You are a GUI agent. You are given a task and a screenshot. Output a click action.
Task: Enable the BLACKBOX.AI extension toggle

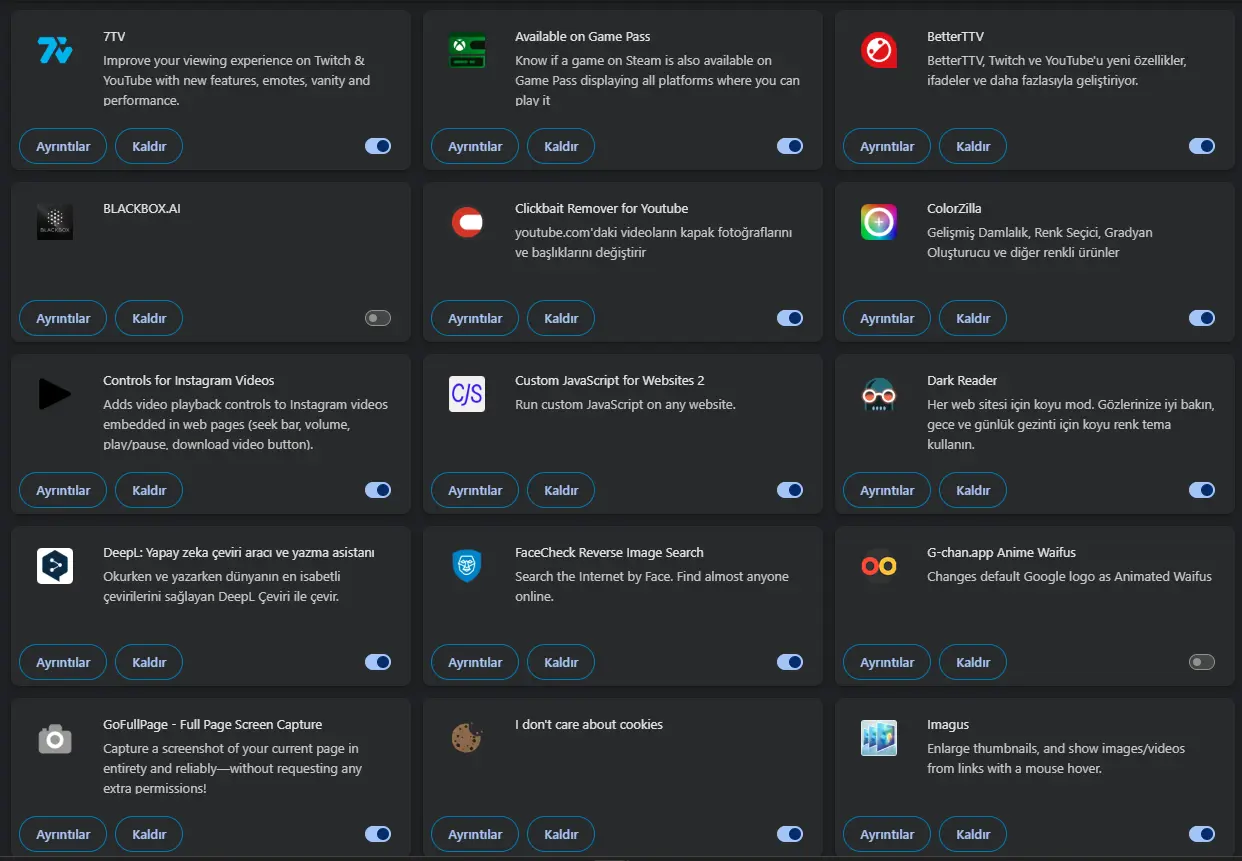378,318
